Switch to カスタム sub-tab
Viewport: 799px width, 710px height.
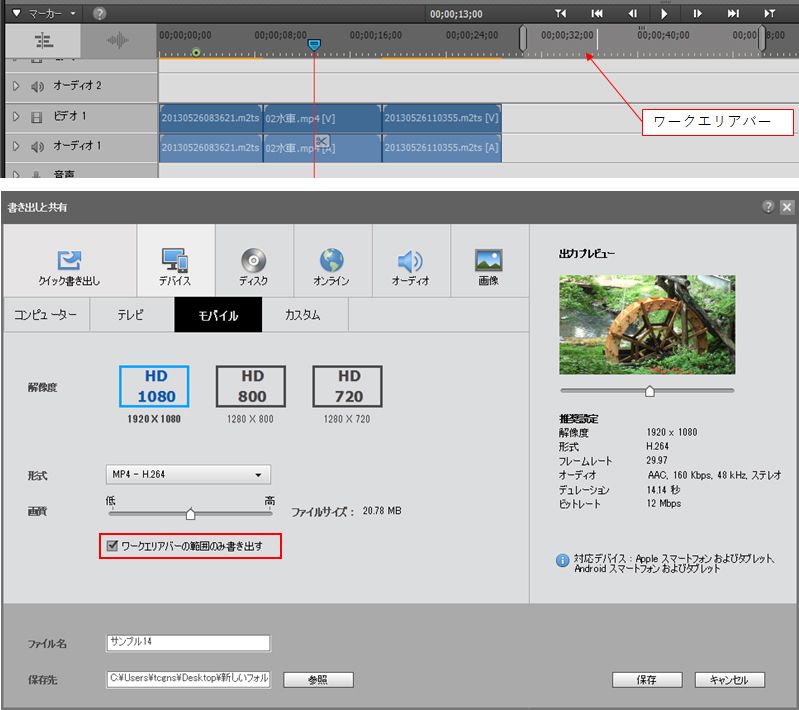tap(303, 315)
